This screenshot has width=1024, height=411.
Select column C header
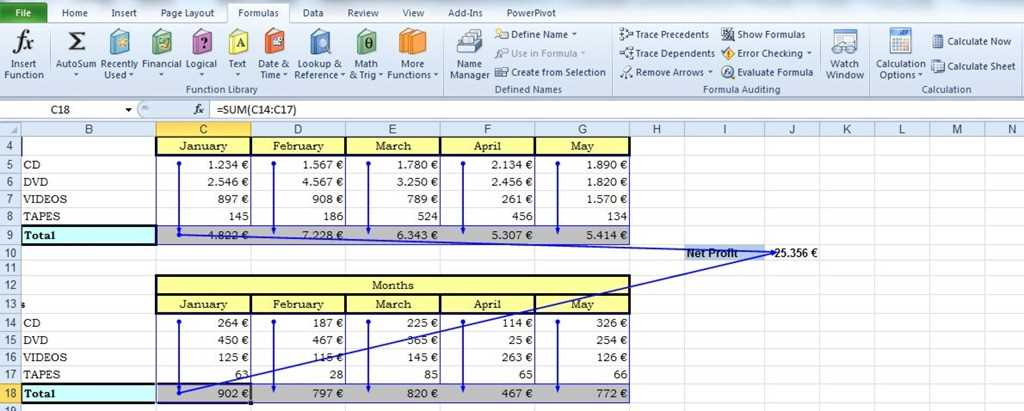point(203,129)
